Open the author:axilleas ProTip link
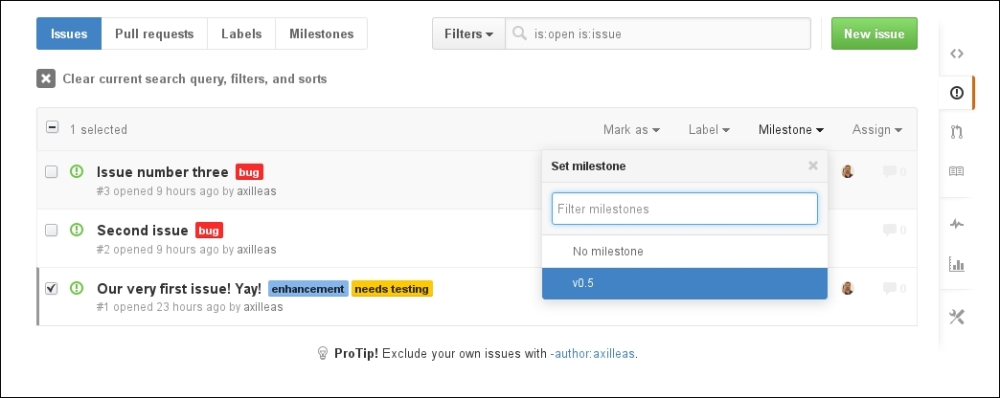The width and height of the screenshot is (1000, 398). tap(592, 353)
